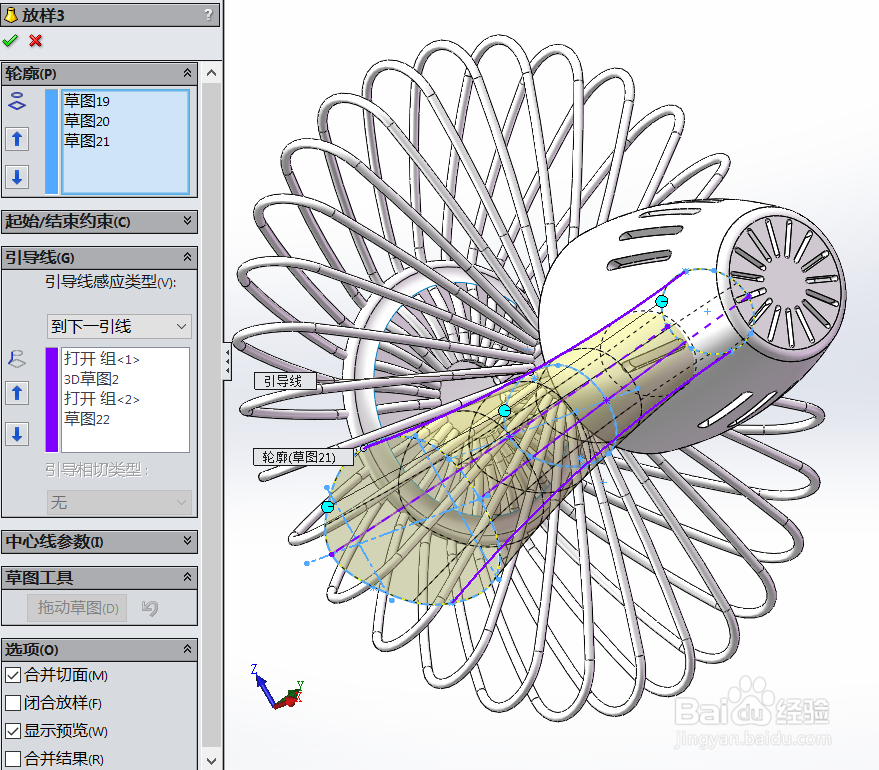Select 打开 组<2> guide curve
Screen dimensions: 879x770
click(x=101, y=399)
